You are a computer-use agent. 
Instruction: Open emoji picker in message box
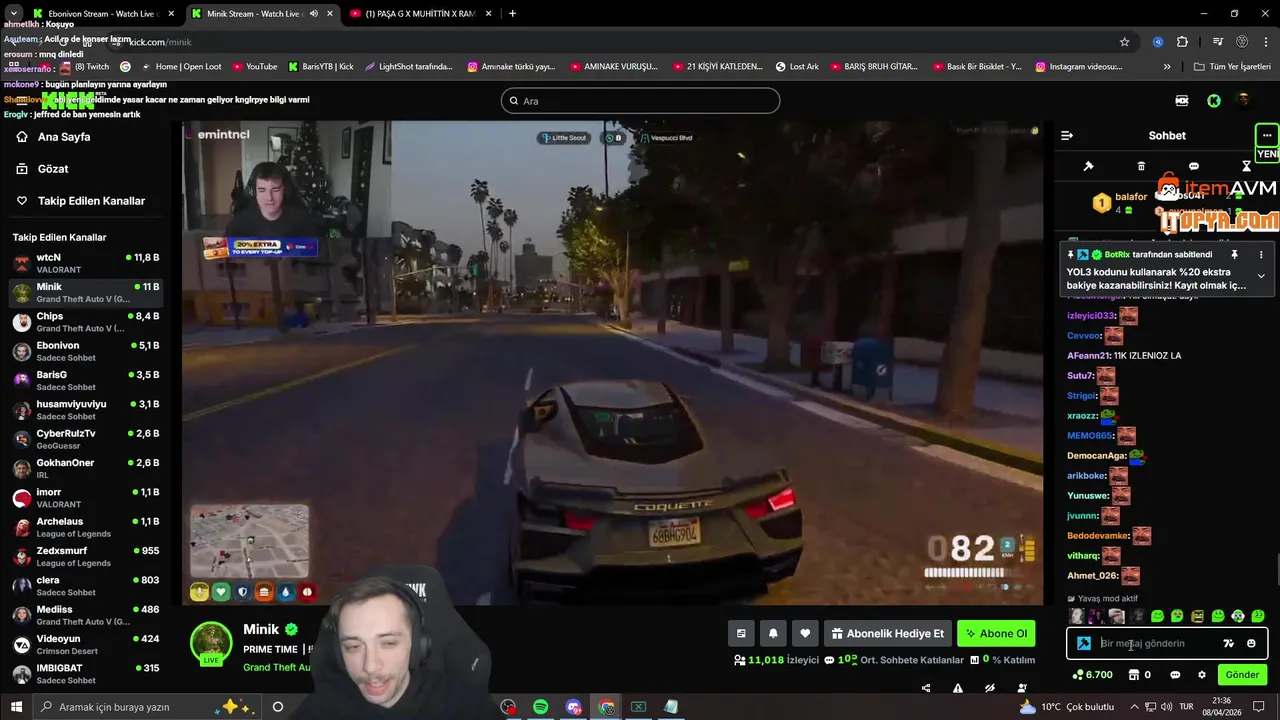click(x=1251, y=644)
